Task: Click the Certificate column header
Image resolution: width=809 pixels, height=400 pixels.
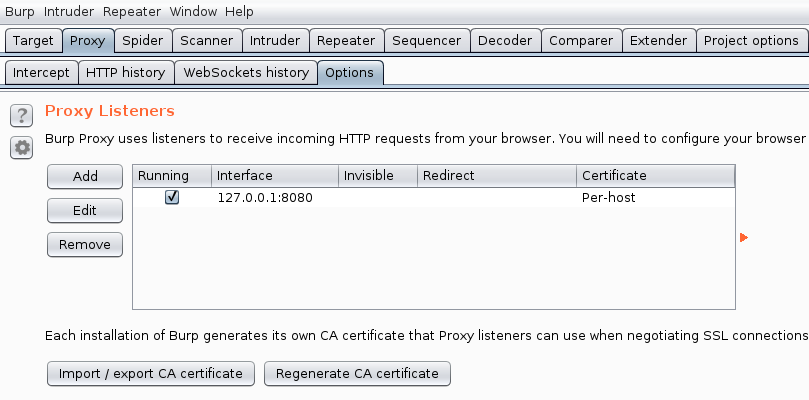Action: coord(656,176)
